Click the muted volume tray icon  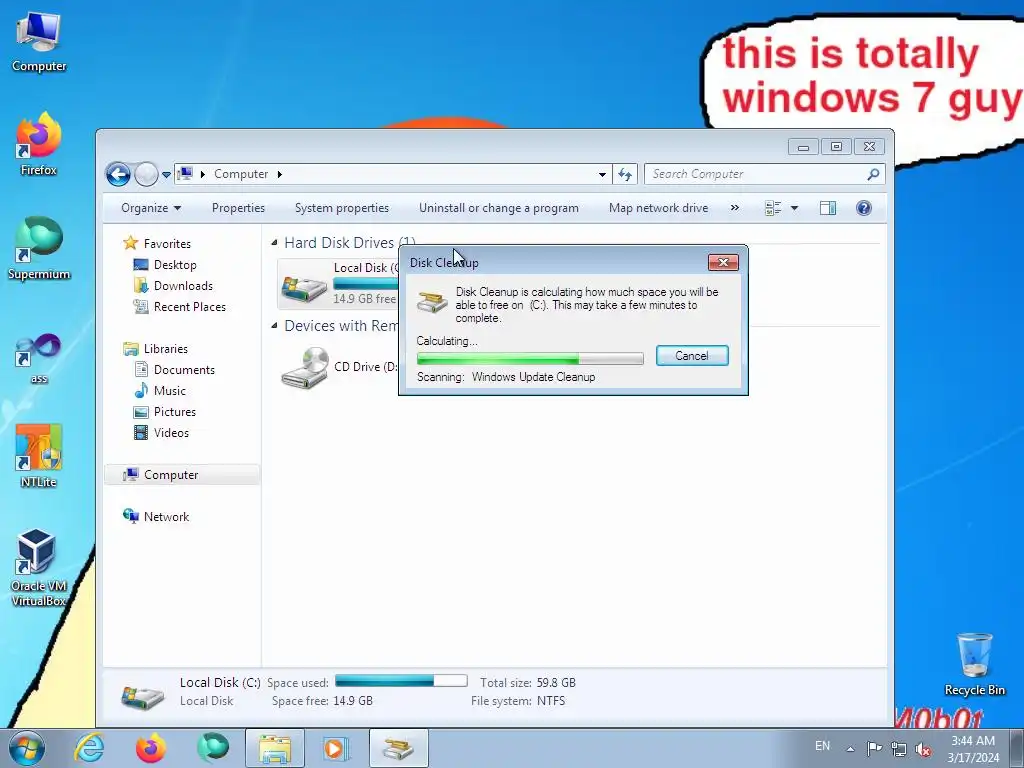click(923, 749)
